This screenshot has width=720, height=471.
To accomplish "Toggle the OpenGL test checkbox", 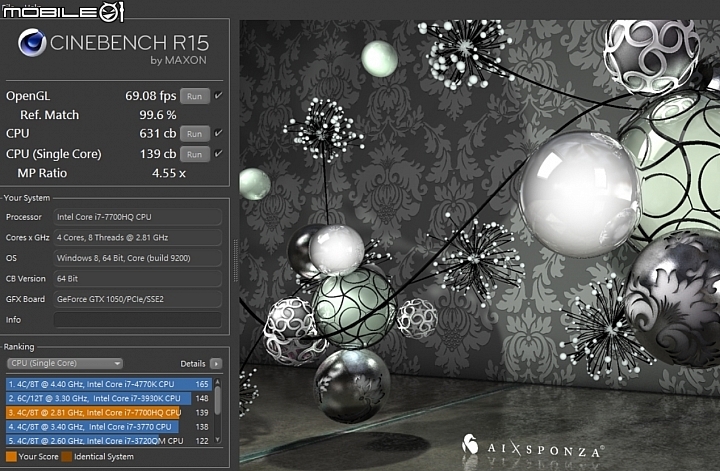I will [219, 95].
